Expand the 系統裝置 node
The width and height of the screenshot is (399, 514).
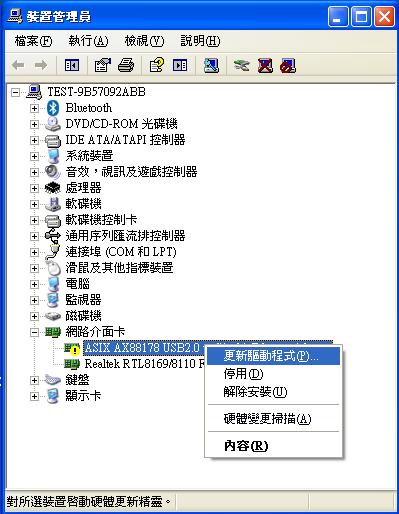tap(34, 156)
